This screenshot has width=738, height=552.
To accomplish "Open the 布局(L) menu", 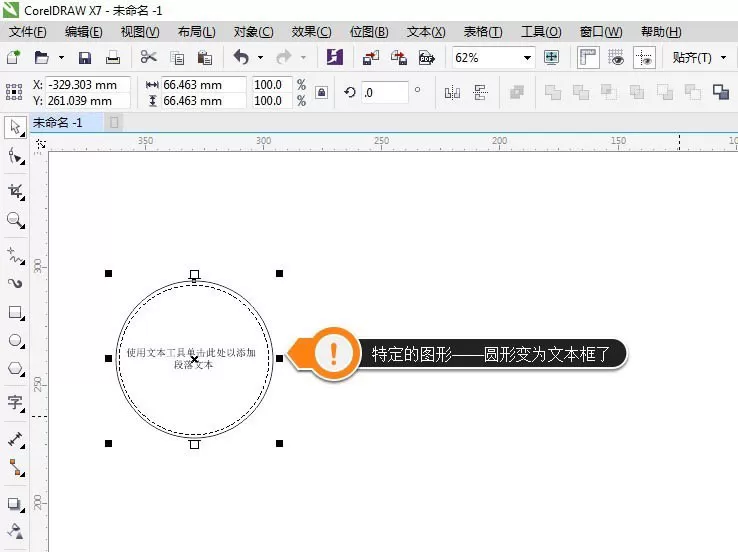I will 196,32.
